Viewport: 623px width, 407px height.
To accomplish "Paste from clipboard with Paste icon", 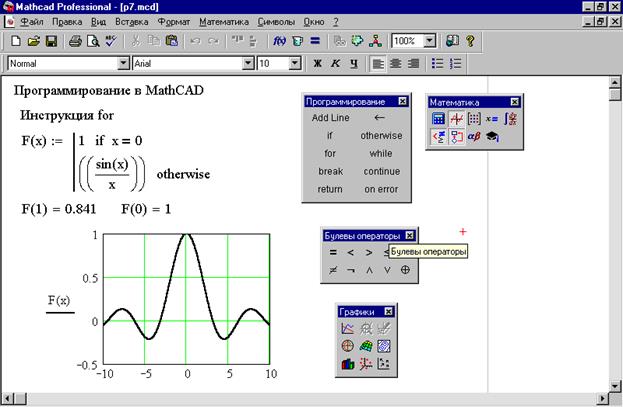I will 172,41.
